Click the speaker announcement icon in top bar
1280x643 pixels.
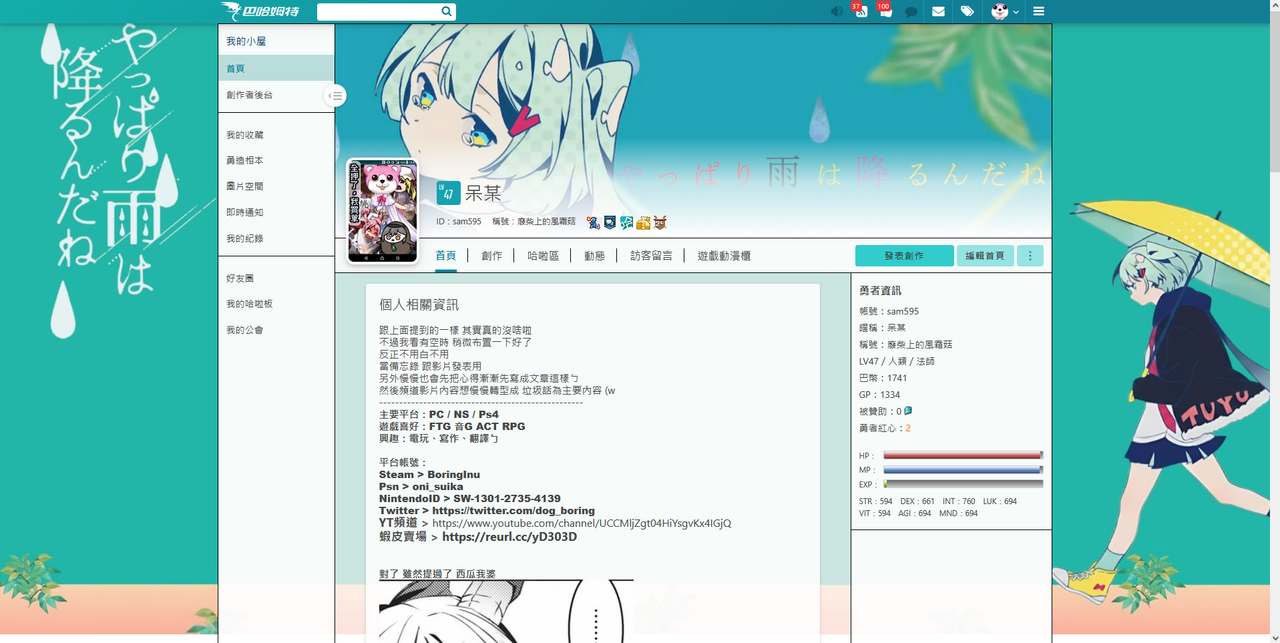pyautogui.click(x=836, y=12)
